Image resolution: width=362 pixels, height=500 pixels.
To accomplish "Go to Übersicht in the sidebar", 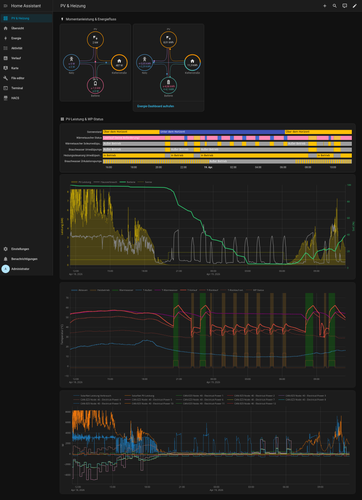I will click(26, 28).
